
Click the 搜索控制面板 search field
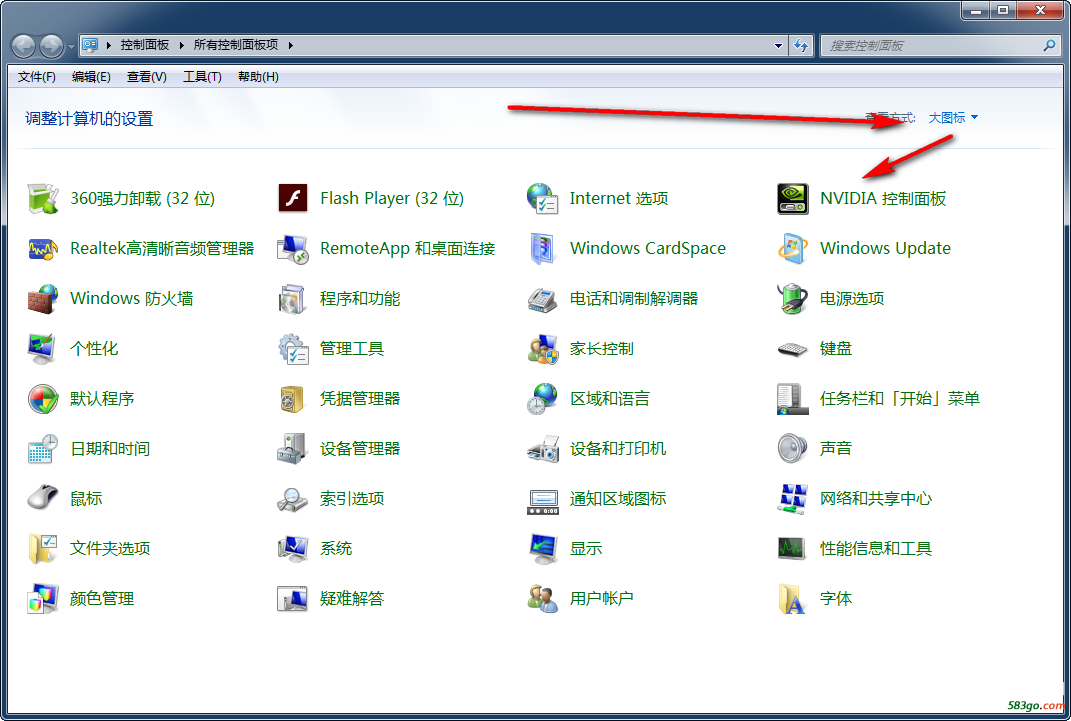(930, 46)
